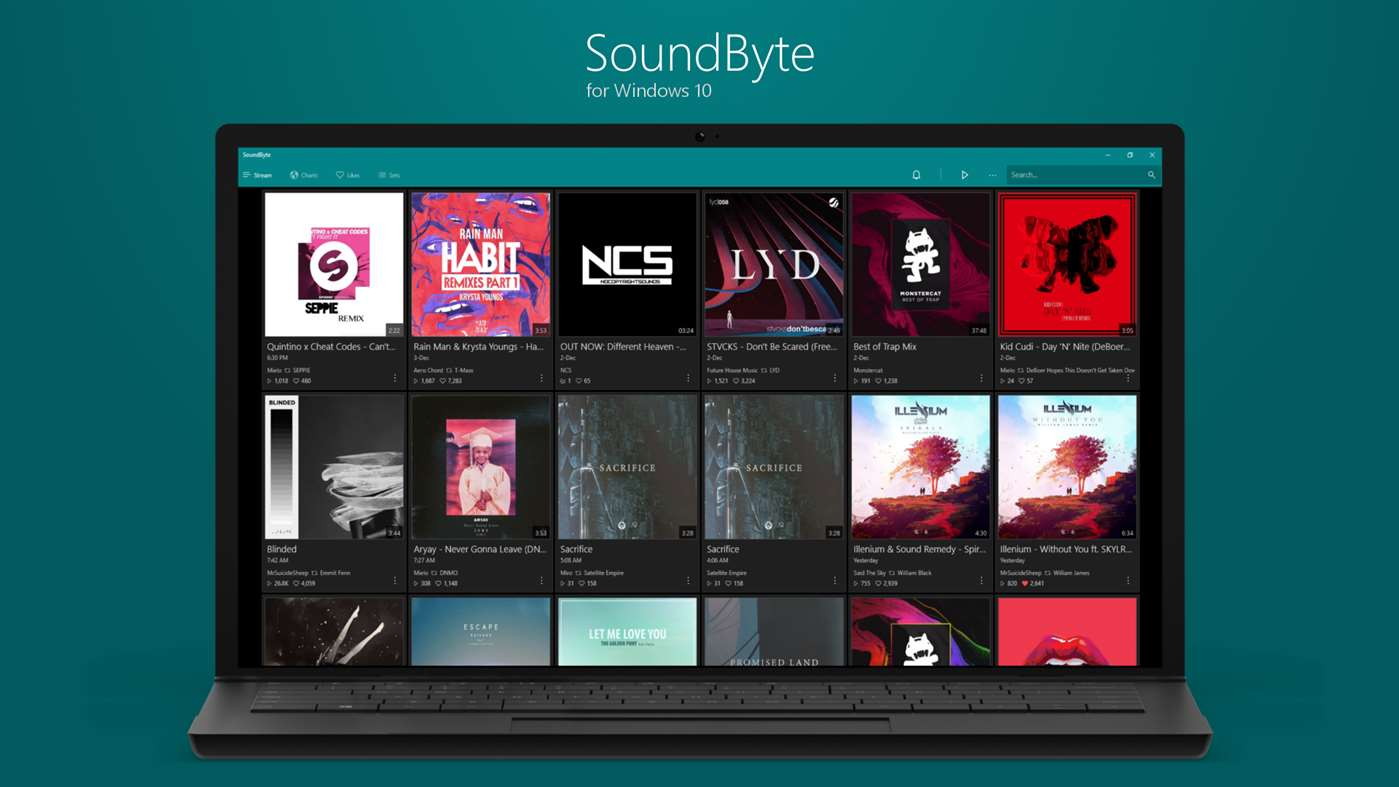
Task: Open Blinded grayscale cover art
Action: 334,467
